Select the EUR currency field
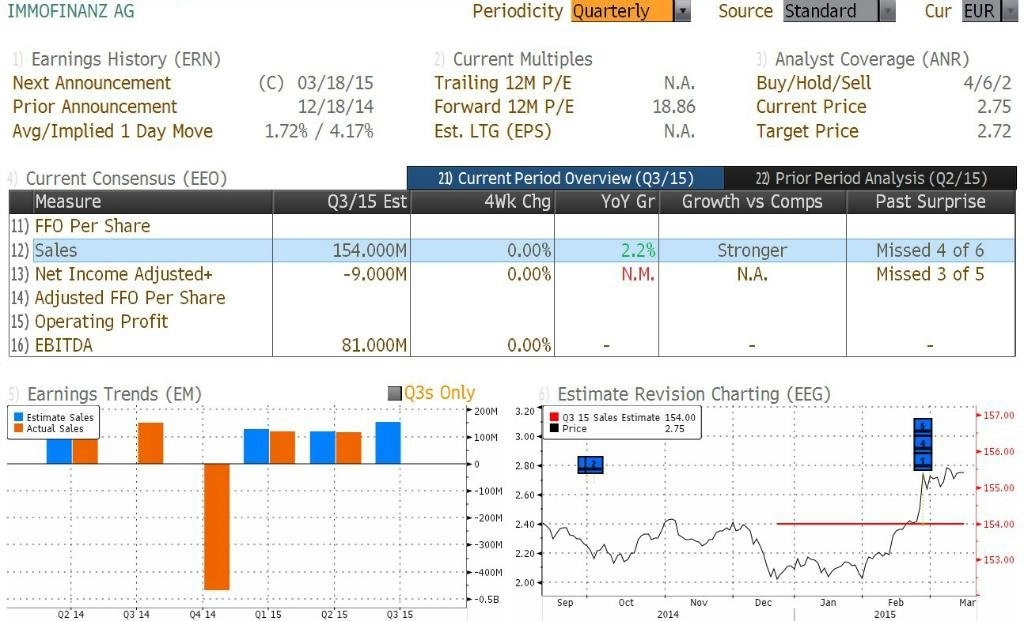Viewport: 1024px width, 621px height. click(981, 11)
